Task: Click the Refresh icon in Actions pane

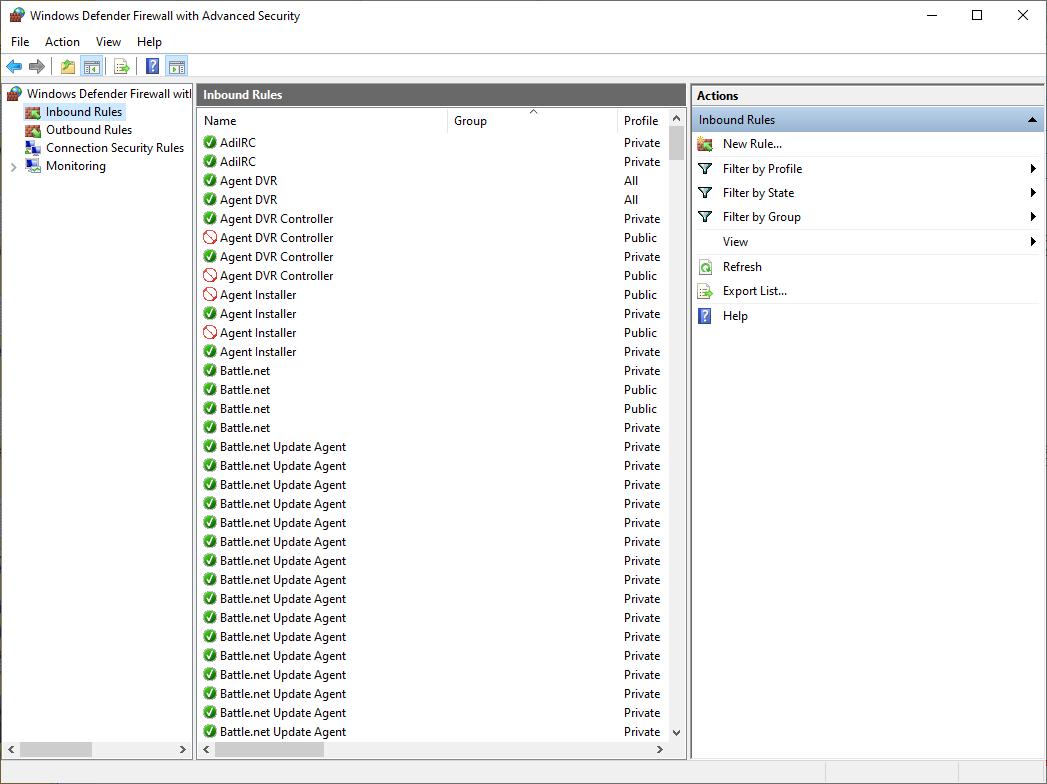Action: (705, 267)
